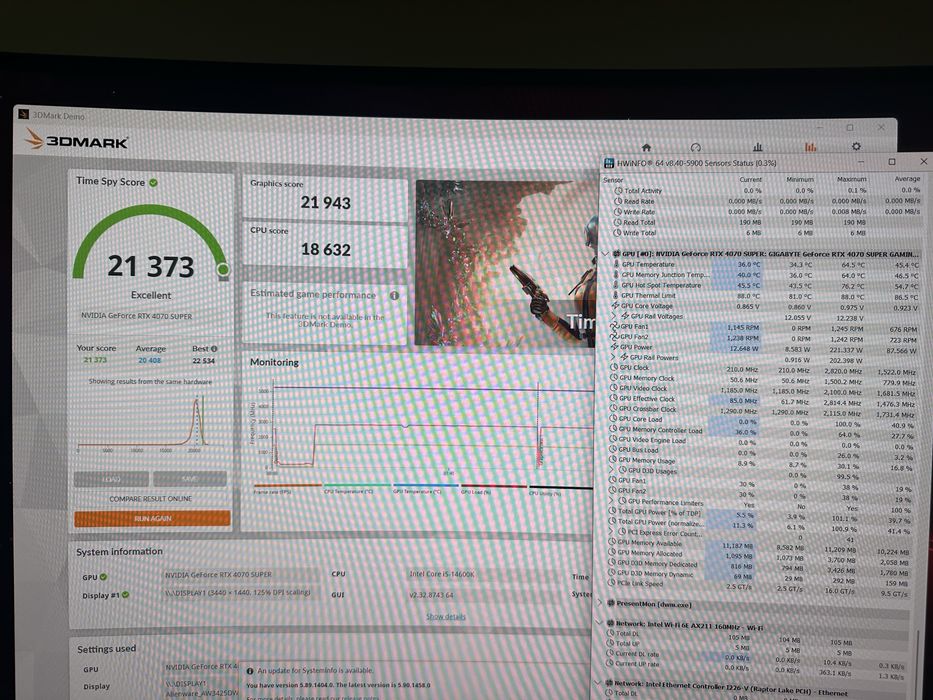
Task: Open the 3DMark Options gear icon
Action: (856, 146)
